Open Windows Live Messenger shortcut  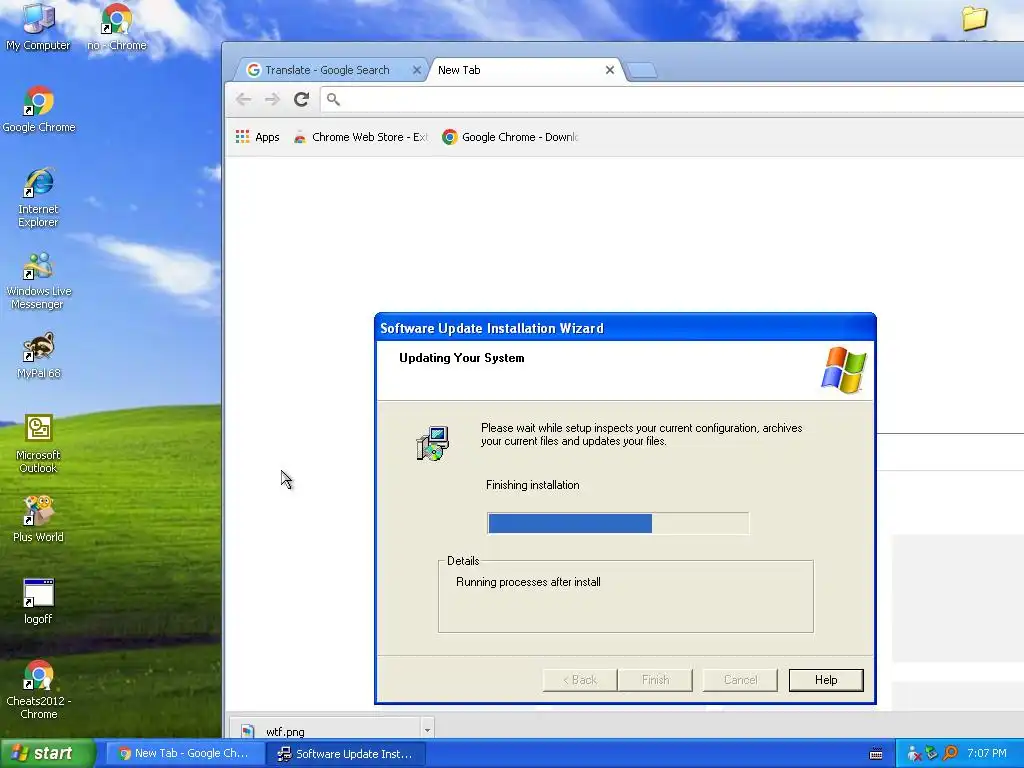point(39,280)
